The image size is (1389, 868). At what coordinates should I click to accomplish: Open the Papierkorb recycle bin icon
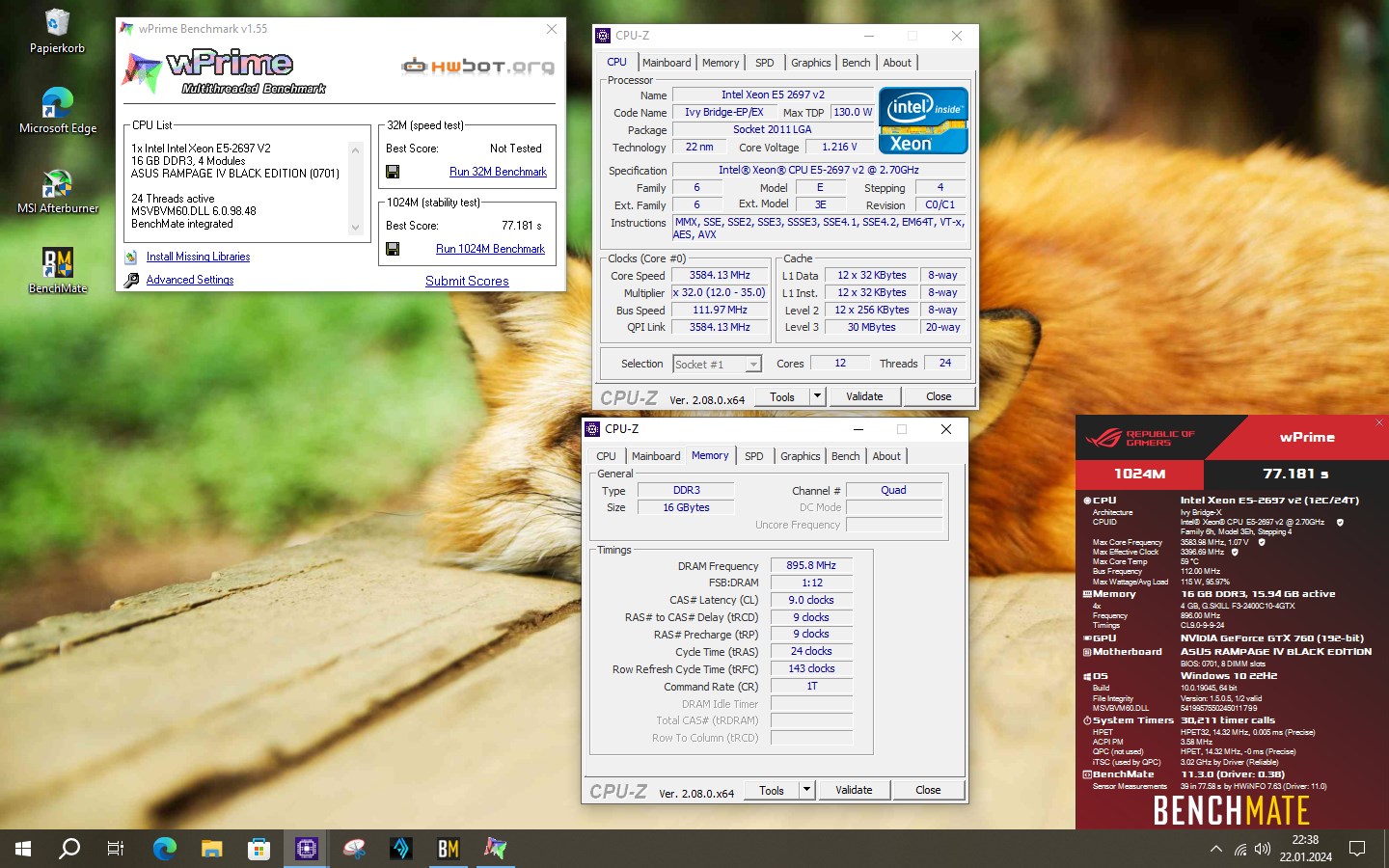(57, 31)
